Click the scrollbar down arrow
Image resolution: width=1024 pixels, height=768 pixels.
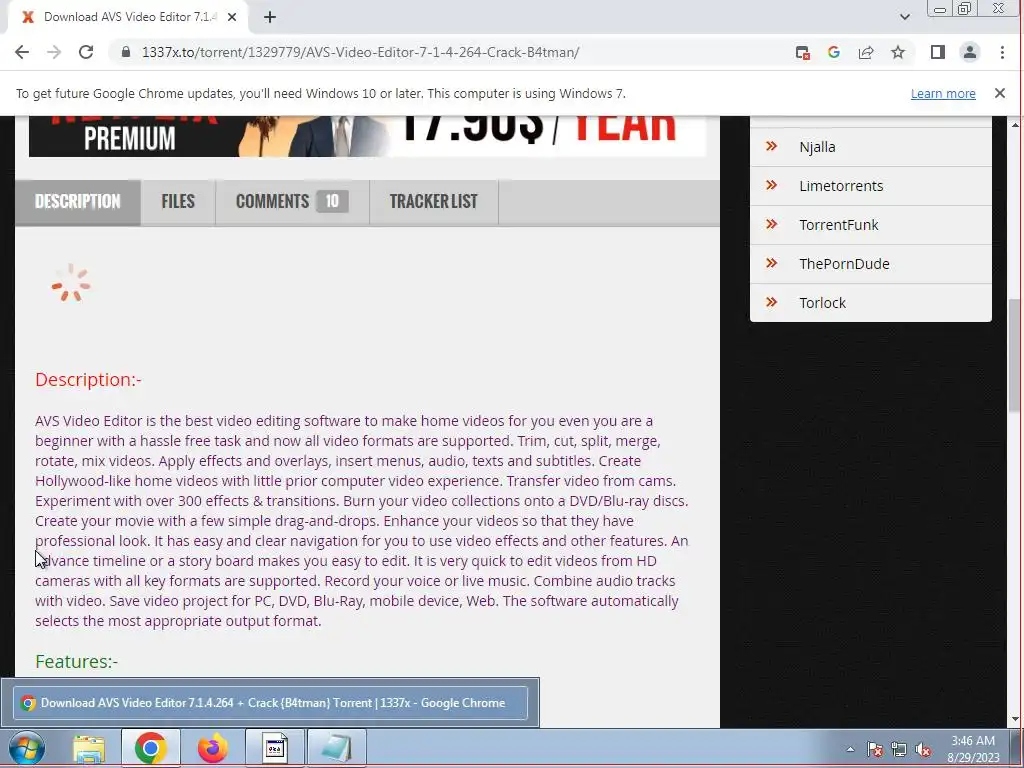tap(1014, 719)
